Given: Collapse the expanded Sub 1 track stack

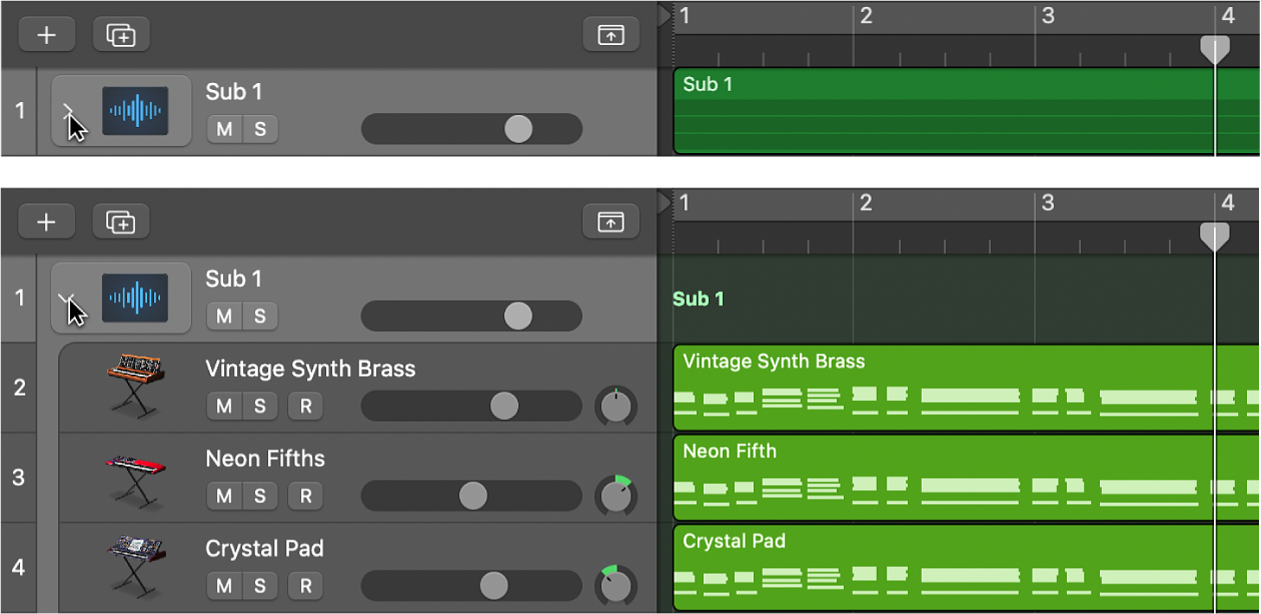Looking at the screenshot, I should tap(68, 298).
